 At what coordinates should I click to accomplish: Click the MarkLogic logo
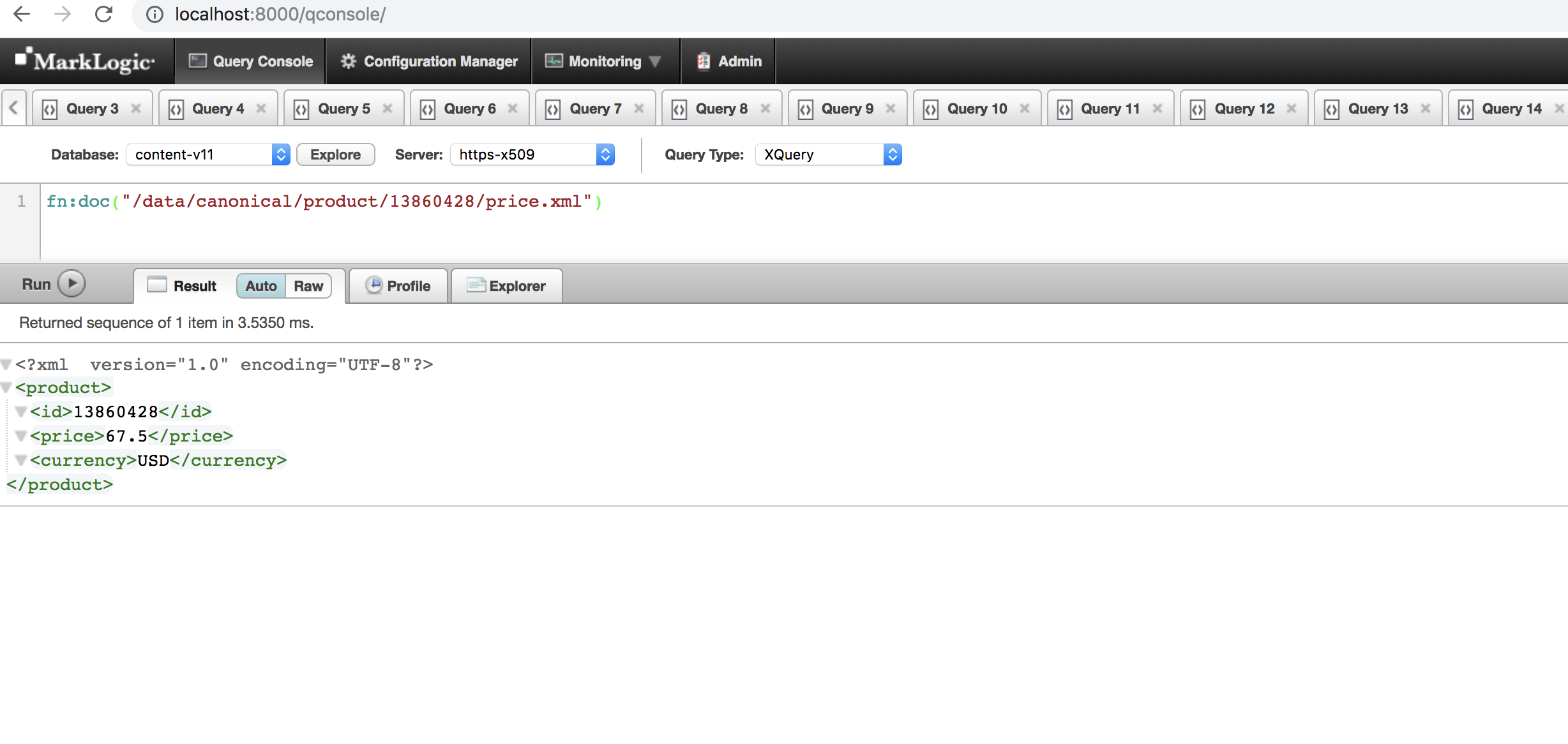(86, 61)
